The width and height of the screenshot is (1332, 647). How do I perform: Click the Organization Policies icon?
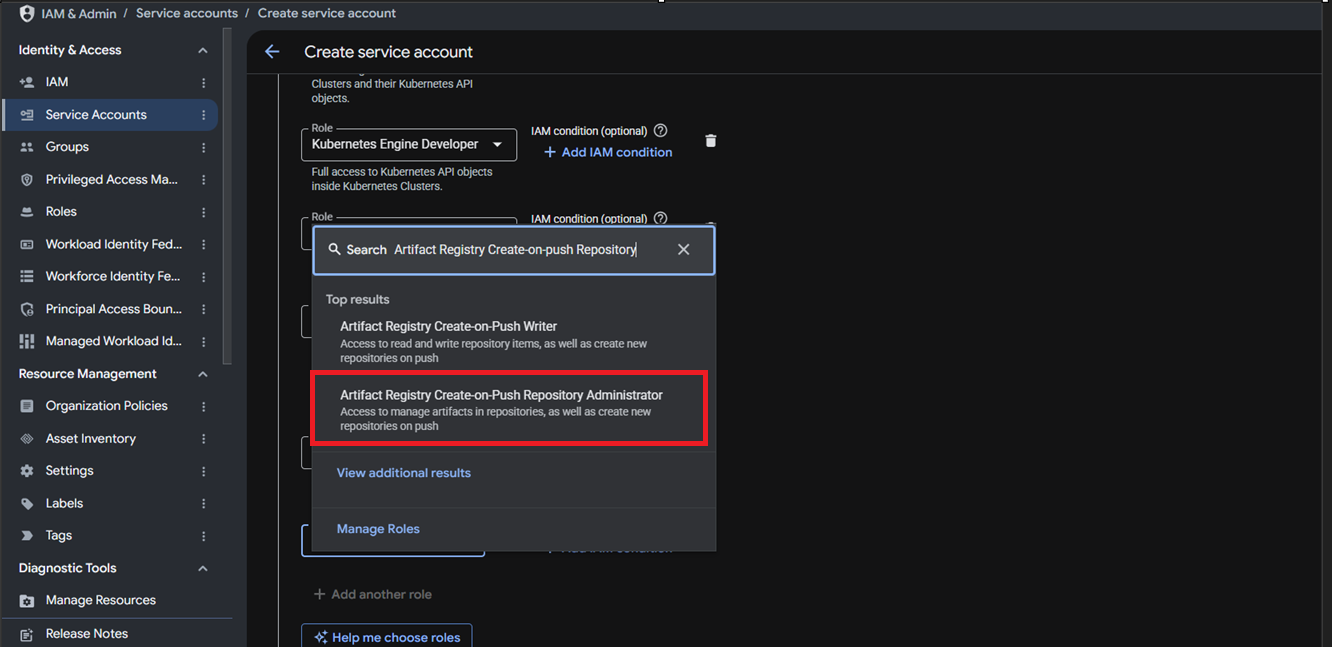tap(27, 406)
